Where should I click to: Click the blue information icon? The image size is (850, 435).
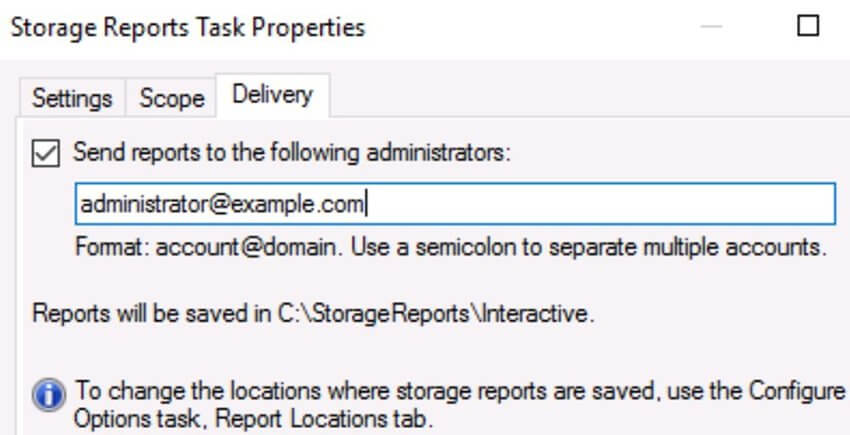49,395
